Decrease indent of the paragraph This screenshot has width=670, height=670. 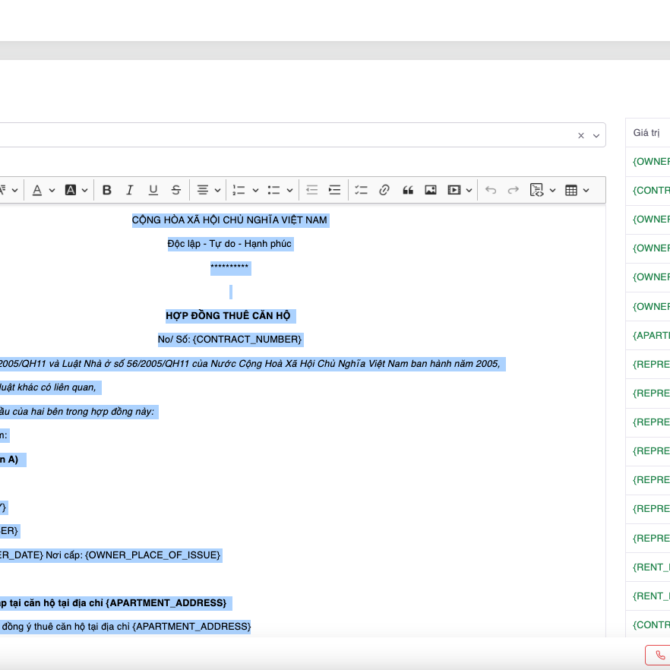pos(312,190)
